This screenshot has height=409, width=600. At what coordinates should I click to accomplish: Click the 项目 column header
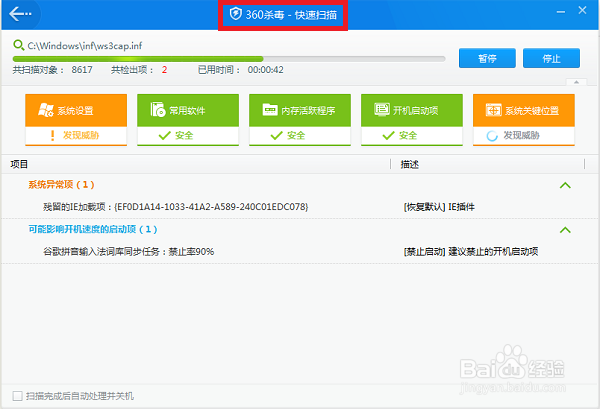(19, 164)
